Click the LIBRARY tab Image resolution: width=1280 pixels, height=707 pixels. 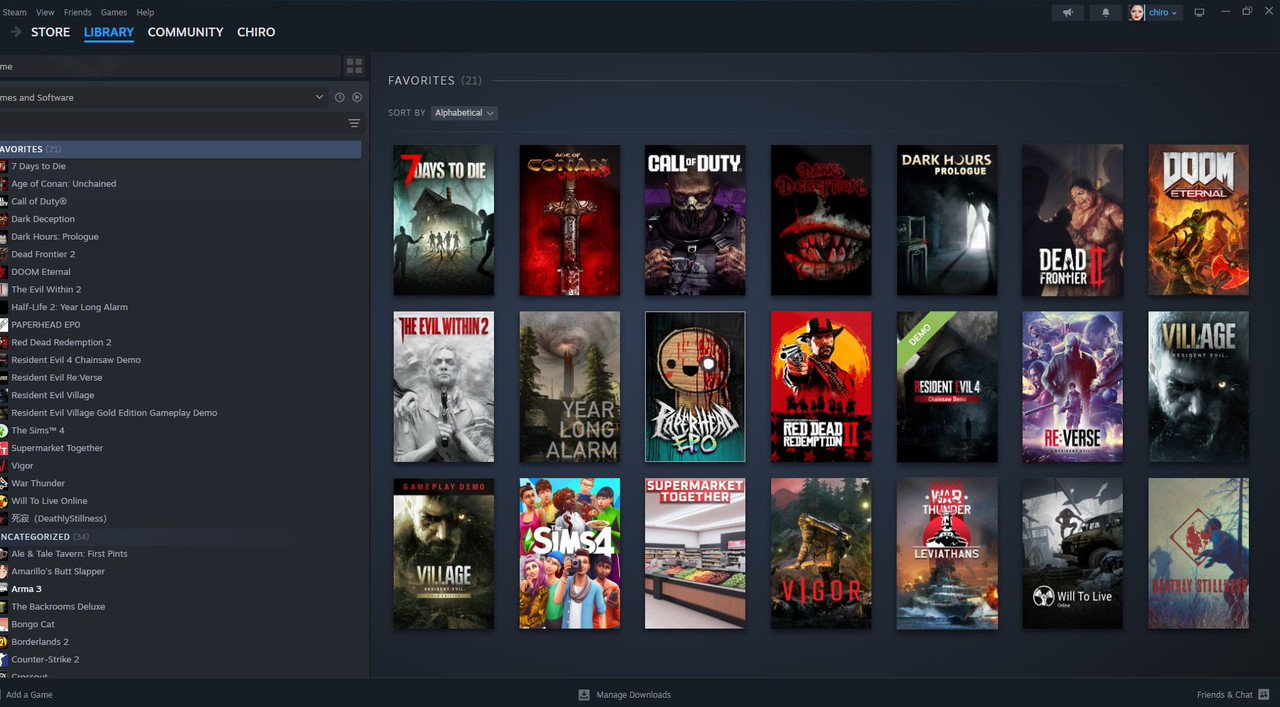point(109,32)
